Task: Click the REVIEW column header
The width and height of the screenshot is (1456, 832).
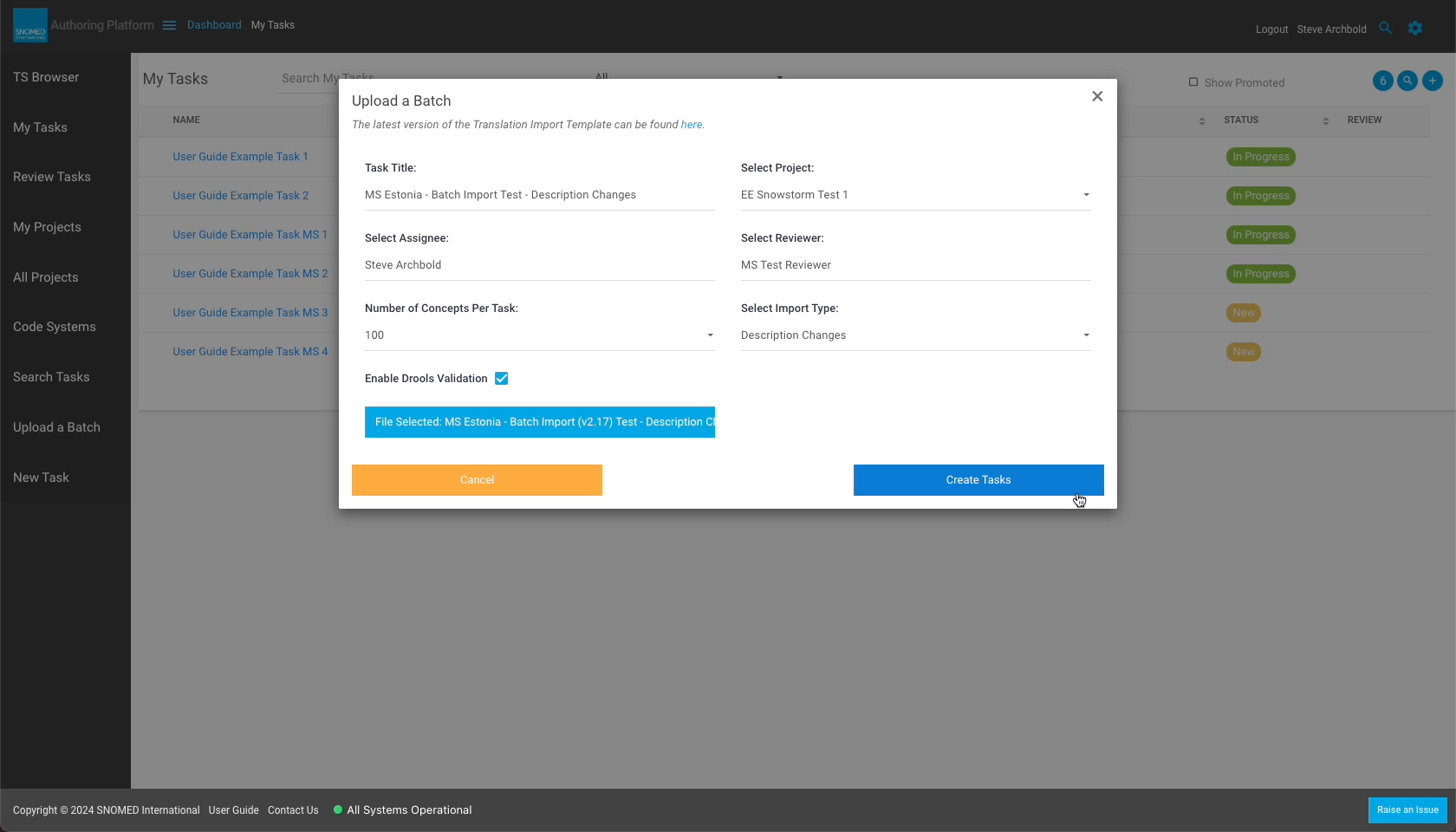Action: click(x=1364, y=120)
